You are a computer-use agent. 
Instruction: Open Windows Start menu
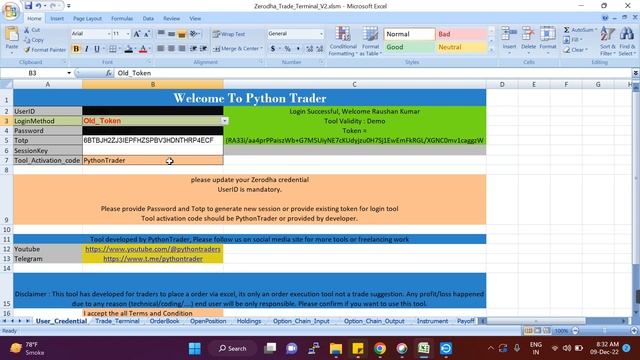[x=195, y=349]
